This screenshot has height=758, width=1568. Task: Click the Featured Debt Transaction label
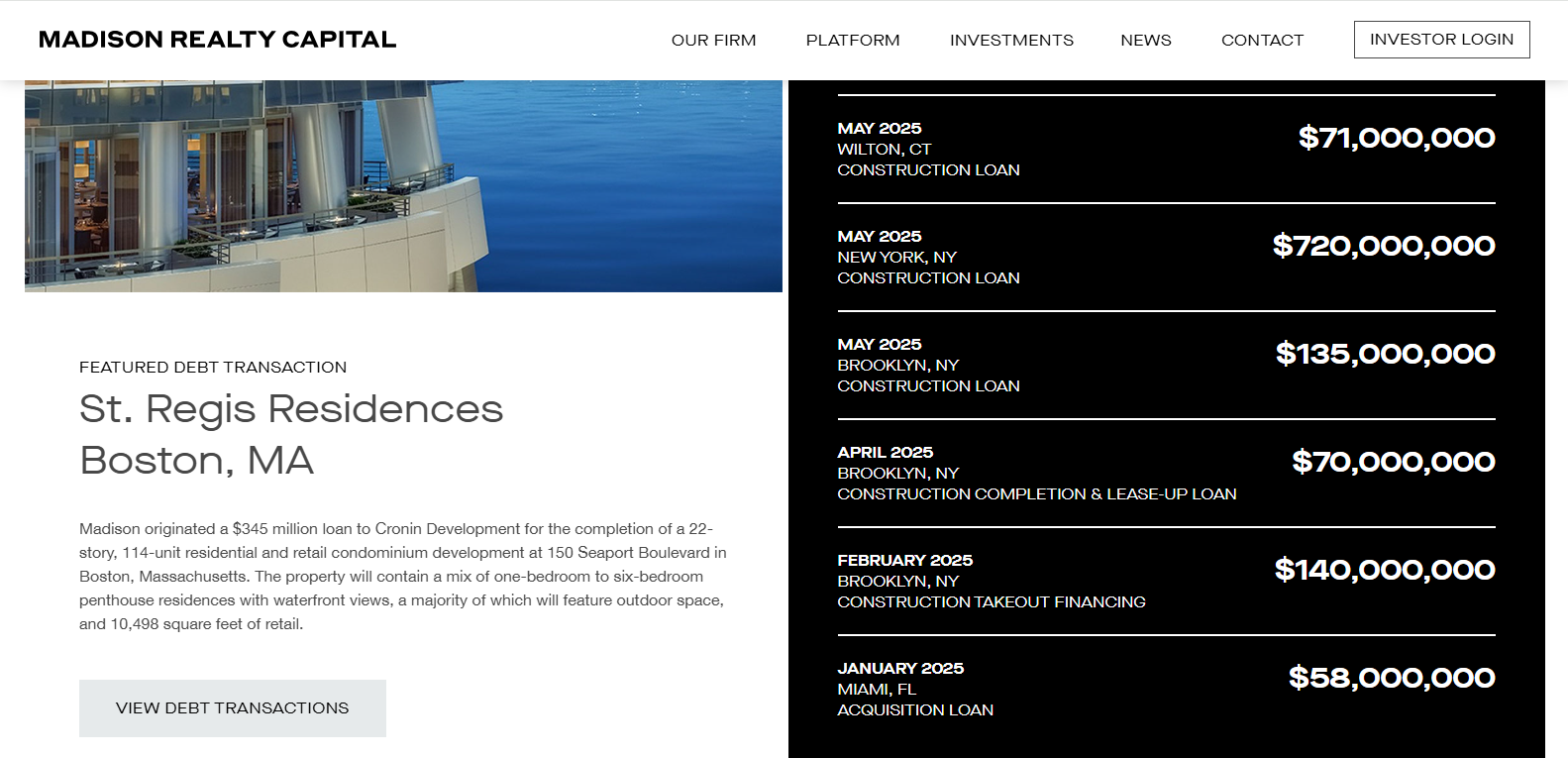pyautogui.click(x=213, y=368)
